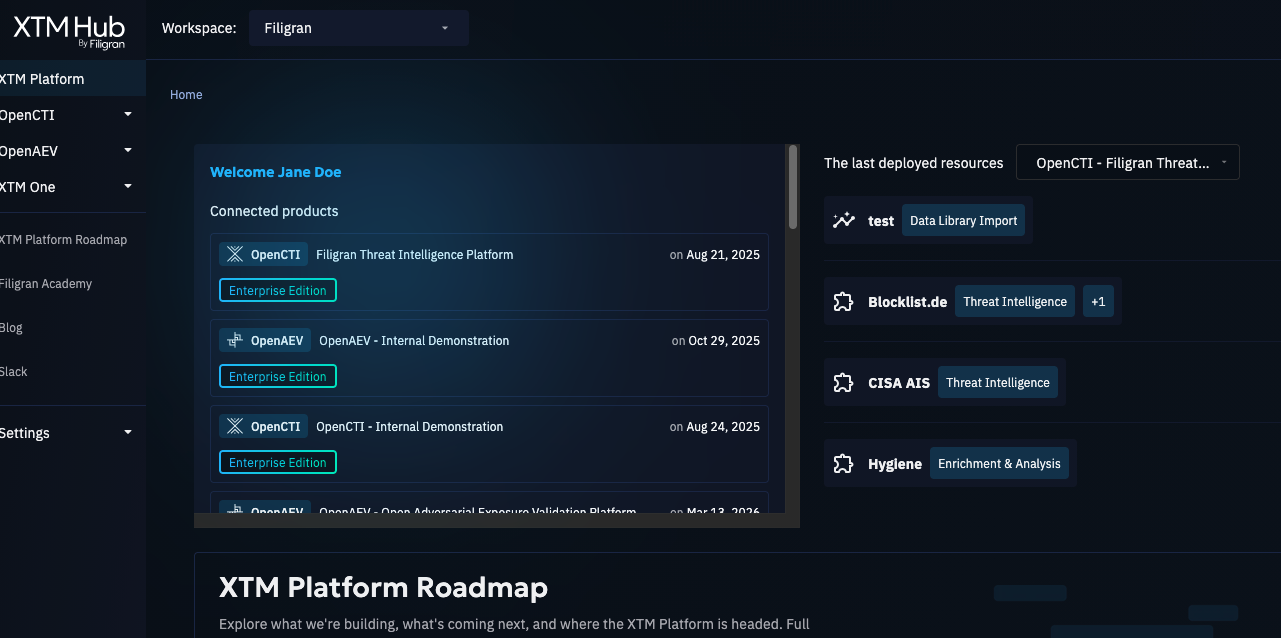Open XTM Platform Roadmap sidebar link

pyautogui.click(x=62, y=240)
